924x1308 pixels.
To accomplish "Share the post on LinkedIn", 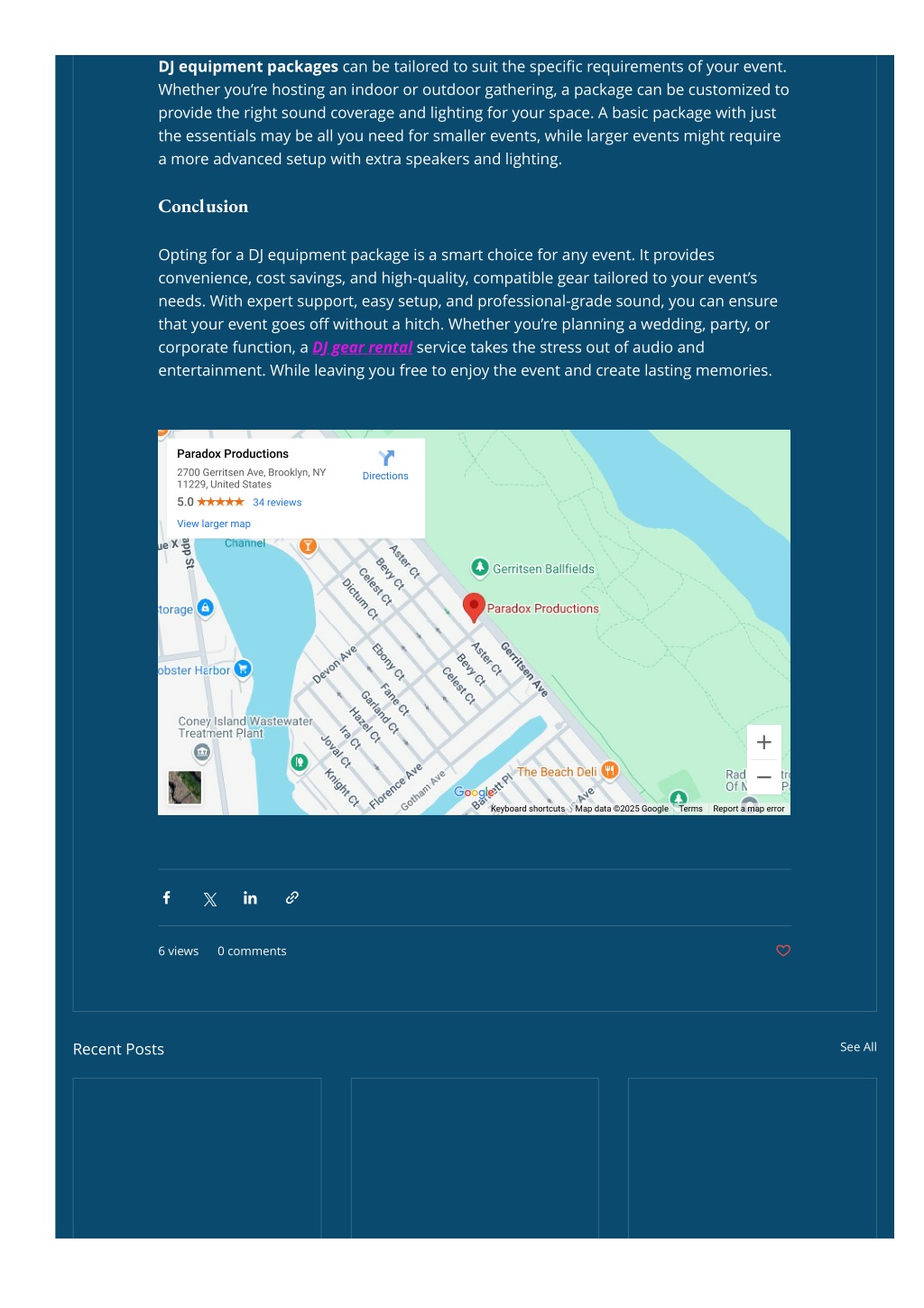I will (x=250, y=897).
